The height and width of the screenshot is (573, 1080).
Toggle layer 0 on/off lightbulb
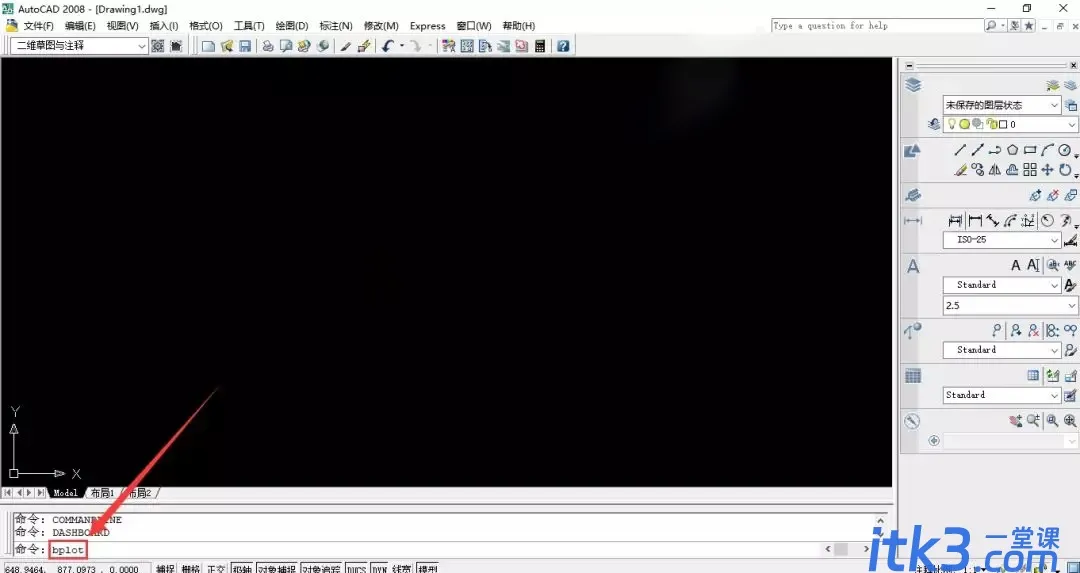(952, 124)
